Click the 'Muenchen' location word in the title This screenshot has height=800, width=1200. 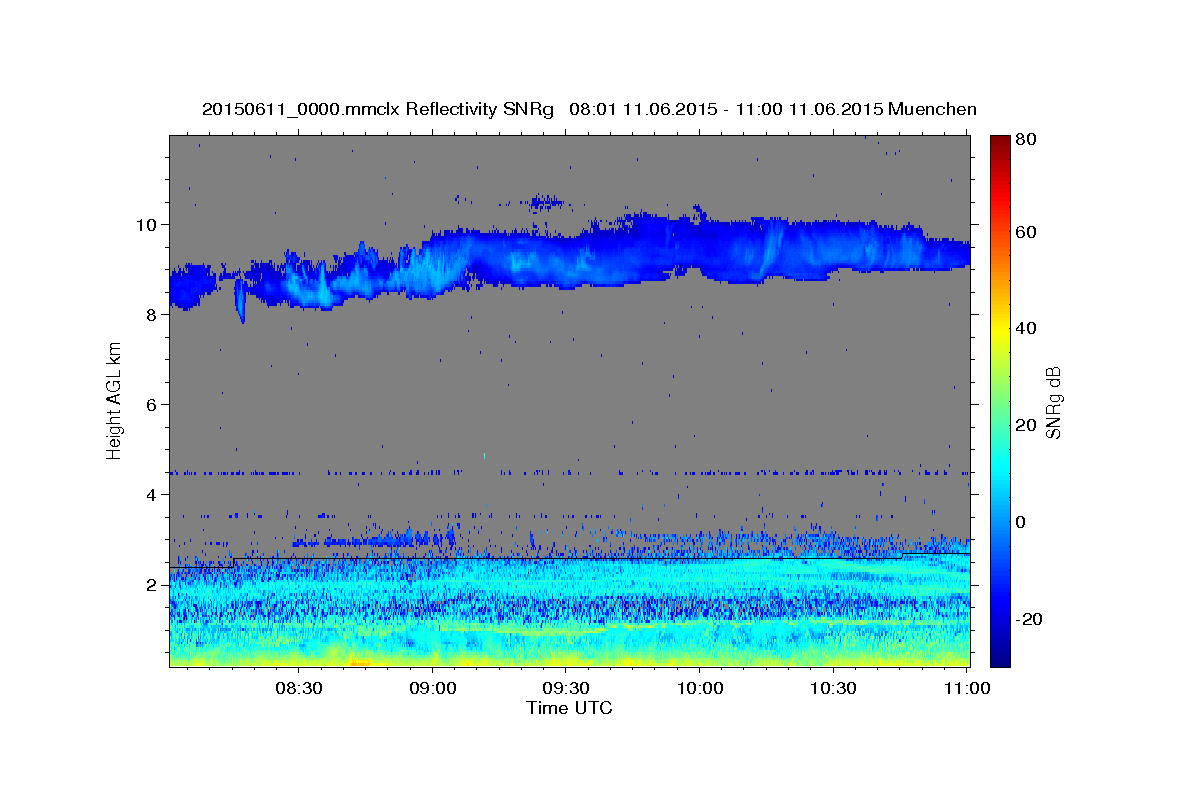coord(930,109)
